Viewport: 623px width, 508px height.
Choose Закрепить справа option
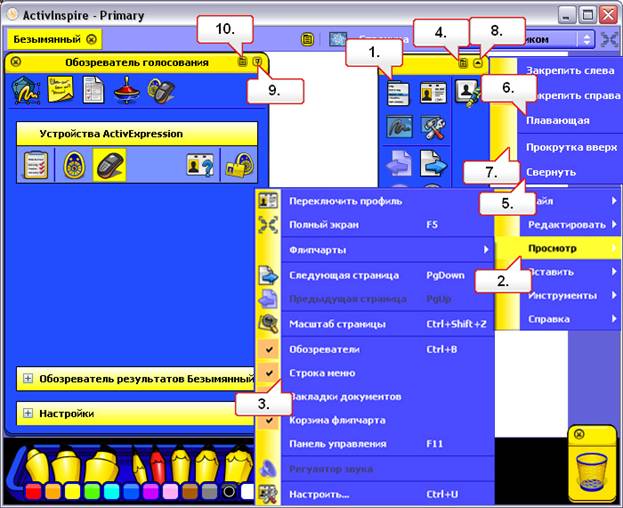click(x=570, y=96)
